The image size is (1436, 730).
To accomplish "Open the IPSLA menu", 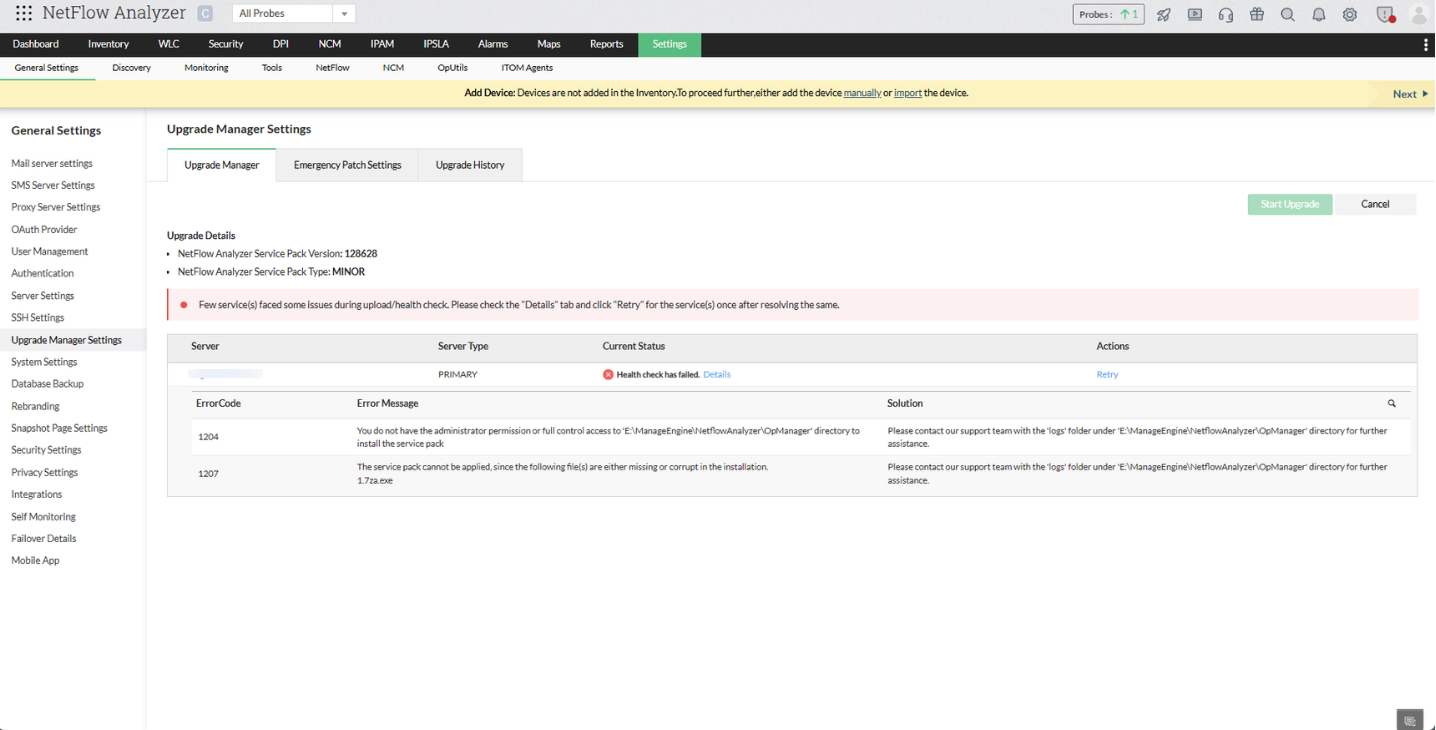I will click(x=436, y=44).
